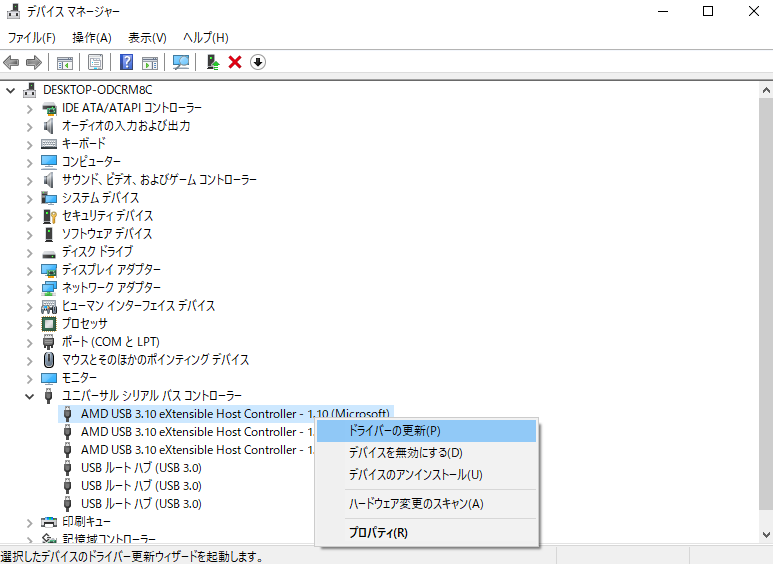Open the 表示(V) menu
Screen dimensions: 773x564
click(147, 37)
